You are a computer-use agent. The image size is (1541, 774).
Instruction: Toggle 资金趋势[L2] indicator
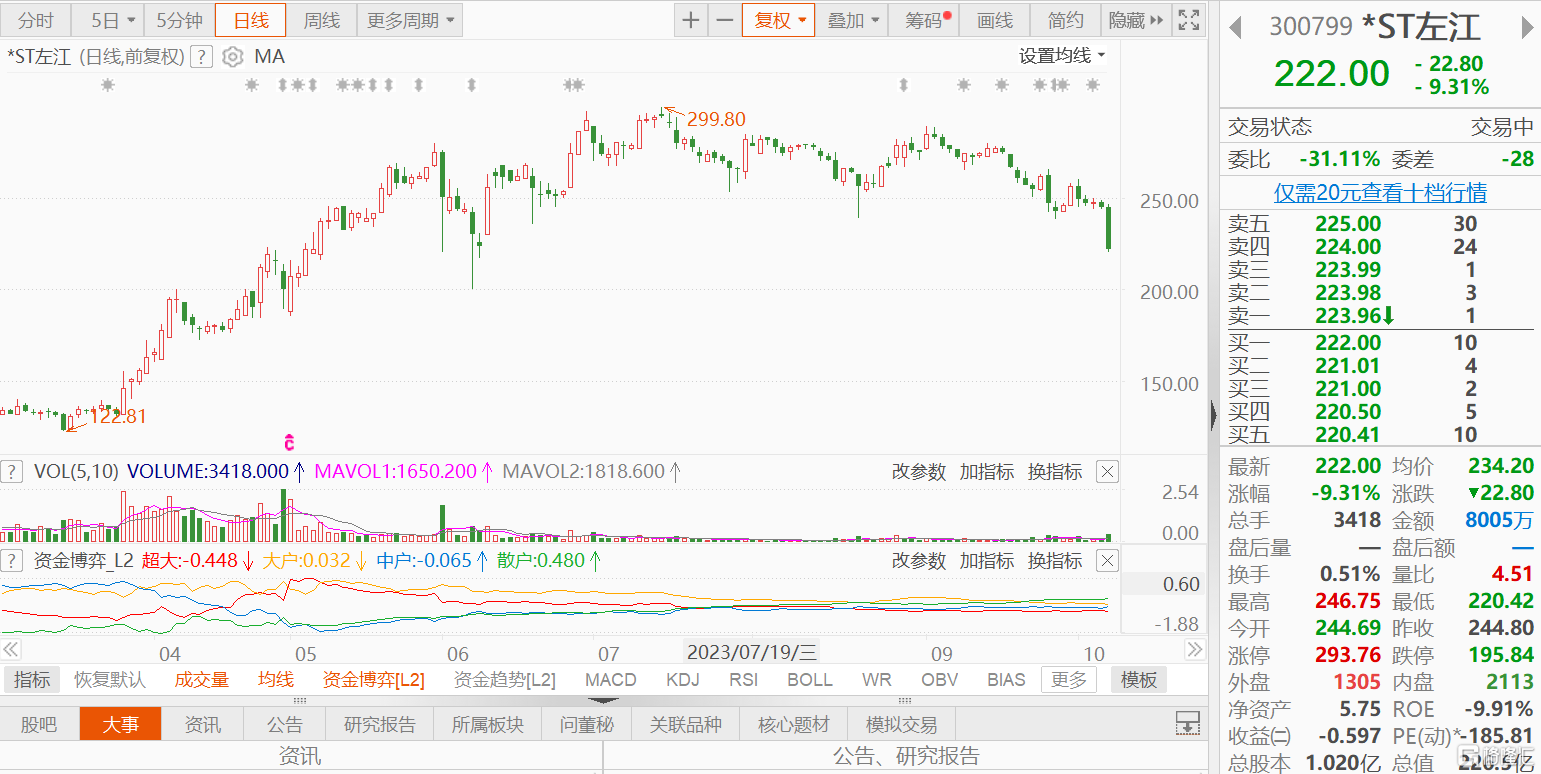[x=504, y=680]
